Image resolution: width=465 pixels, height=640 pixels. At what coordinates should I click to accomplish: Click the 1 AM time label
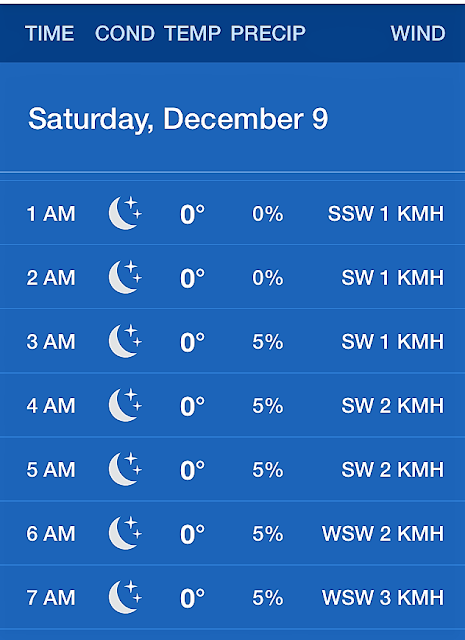coord(51,213)
